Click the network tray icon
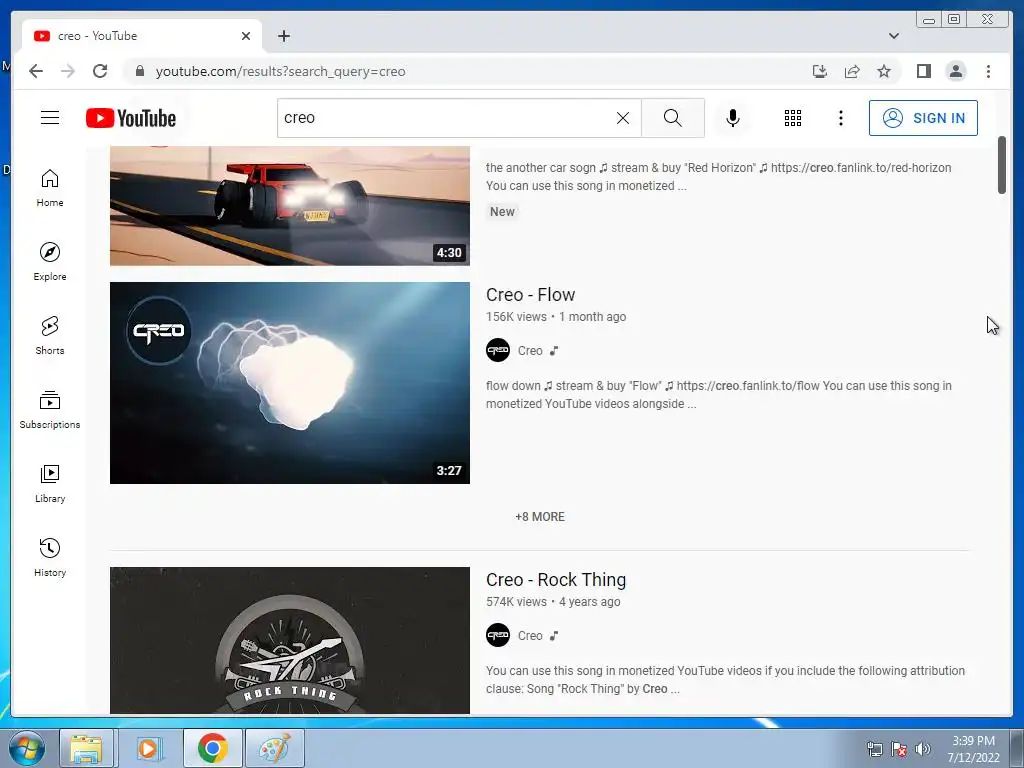The width and height of the screenshot is (1024, 768). [874, 748]
